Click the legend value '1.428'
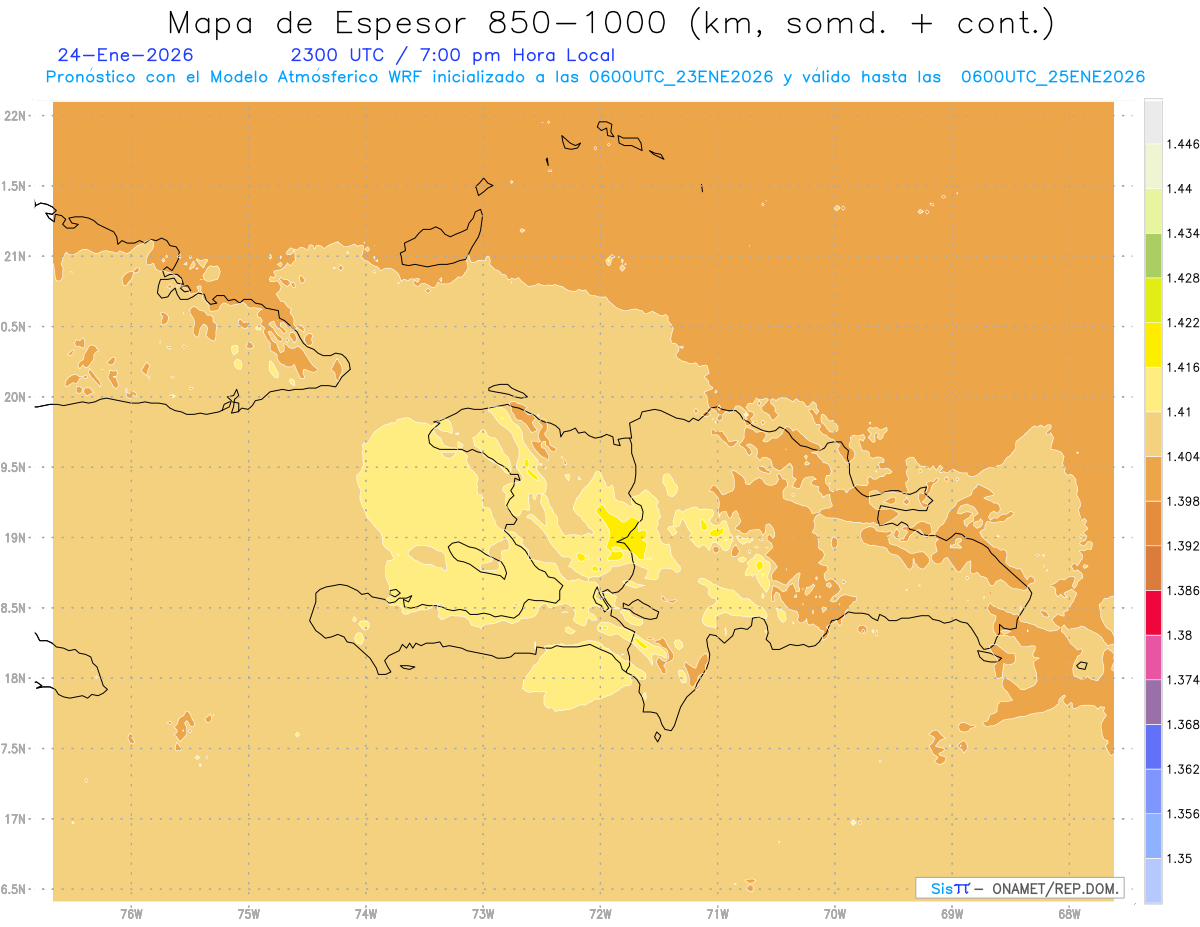 1183,278
